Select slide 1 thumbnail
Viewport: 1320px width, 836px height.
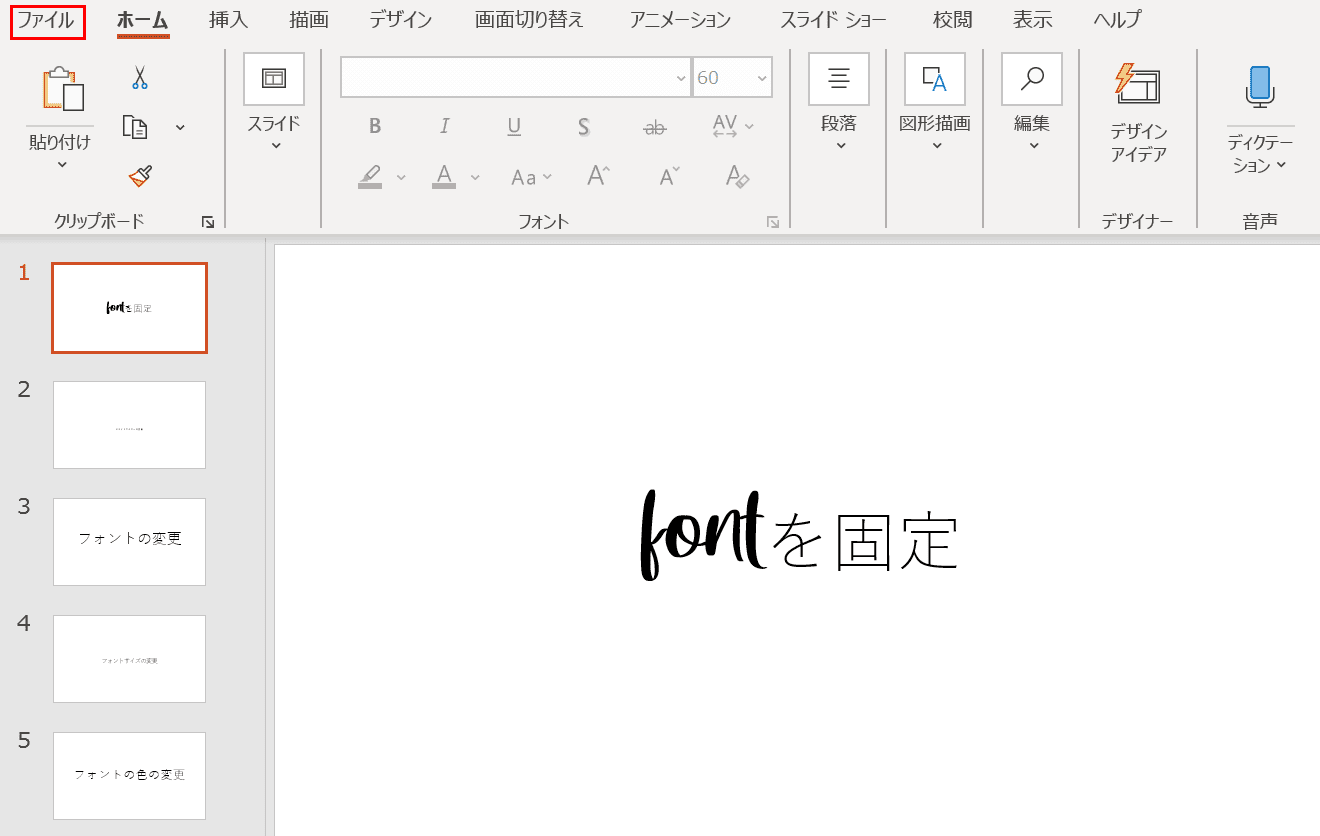pyautogui.click(x=129, y=308)
